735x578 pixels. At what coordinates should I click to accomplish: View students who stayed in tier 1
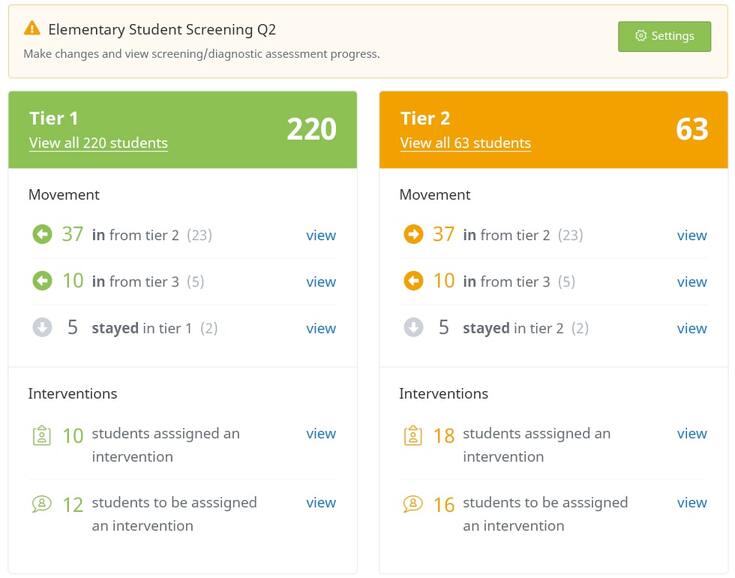click(321, 328)
